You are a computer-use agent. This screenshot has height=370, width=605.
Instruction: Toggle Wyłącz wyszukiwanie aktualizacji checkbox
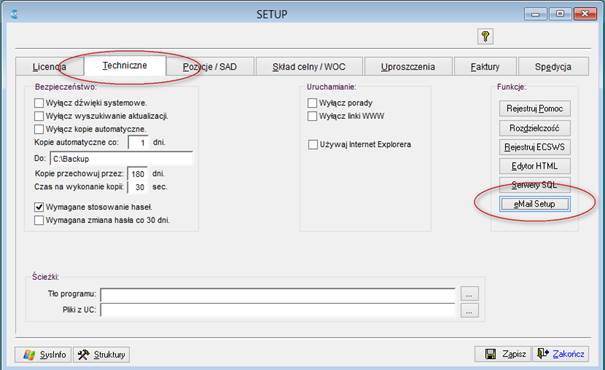point(39,116)
